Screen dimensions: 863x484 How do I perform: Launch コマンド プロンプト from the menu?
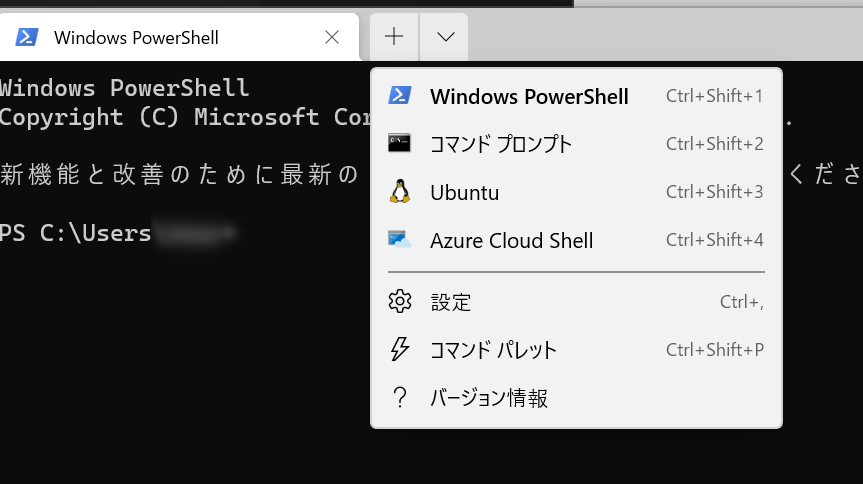[576, 144]
